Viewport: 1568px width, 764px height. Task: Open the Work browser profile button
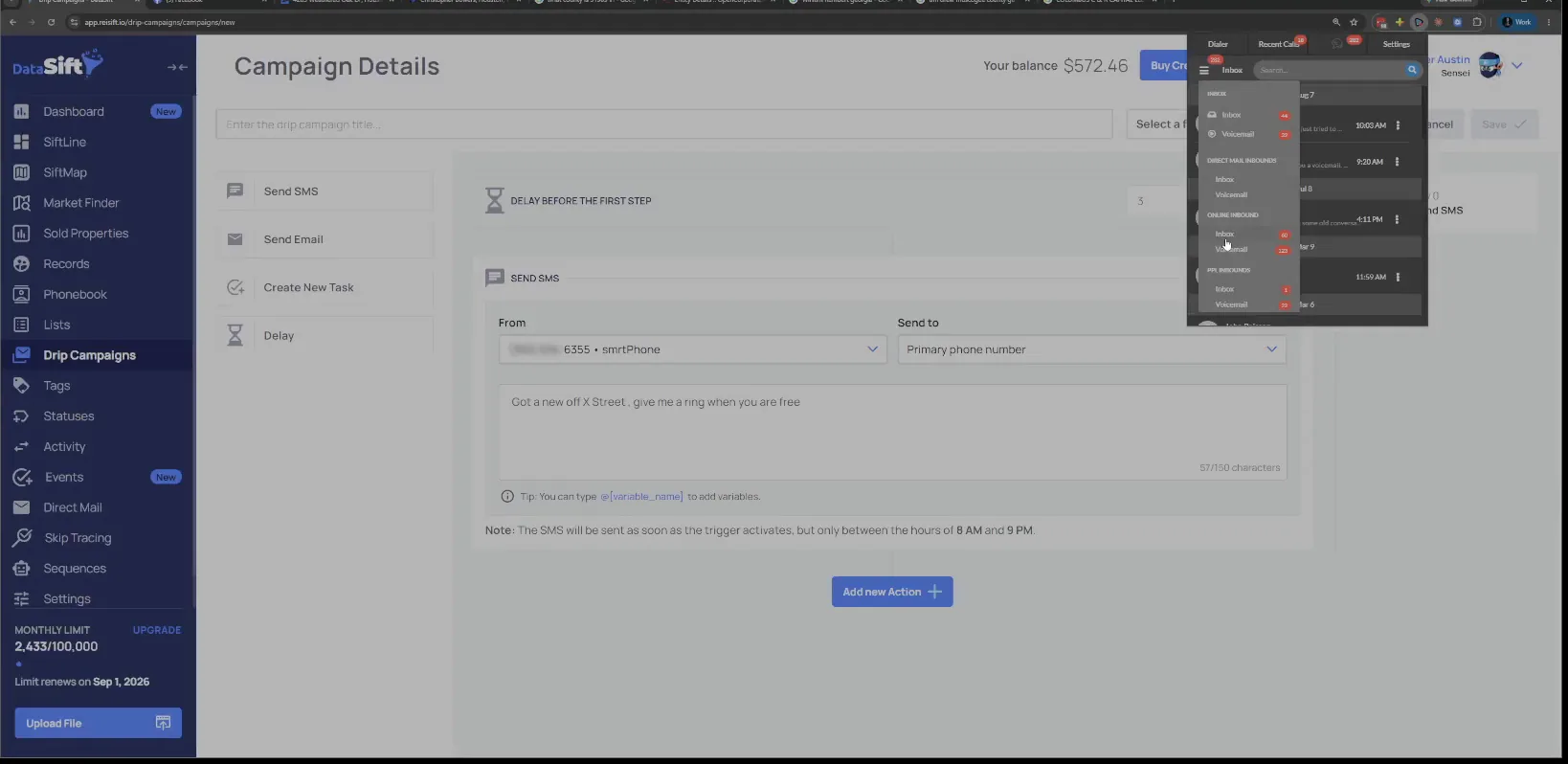1517,22
